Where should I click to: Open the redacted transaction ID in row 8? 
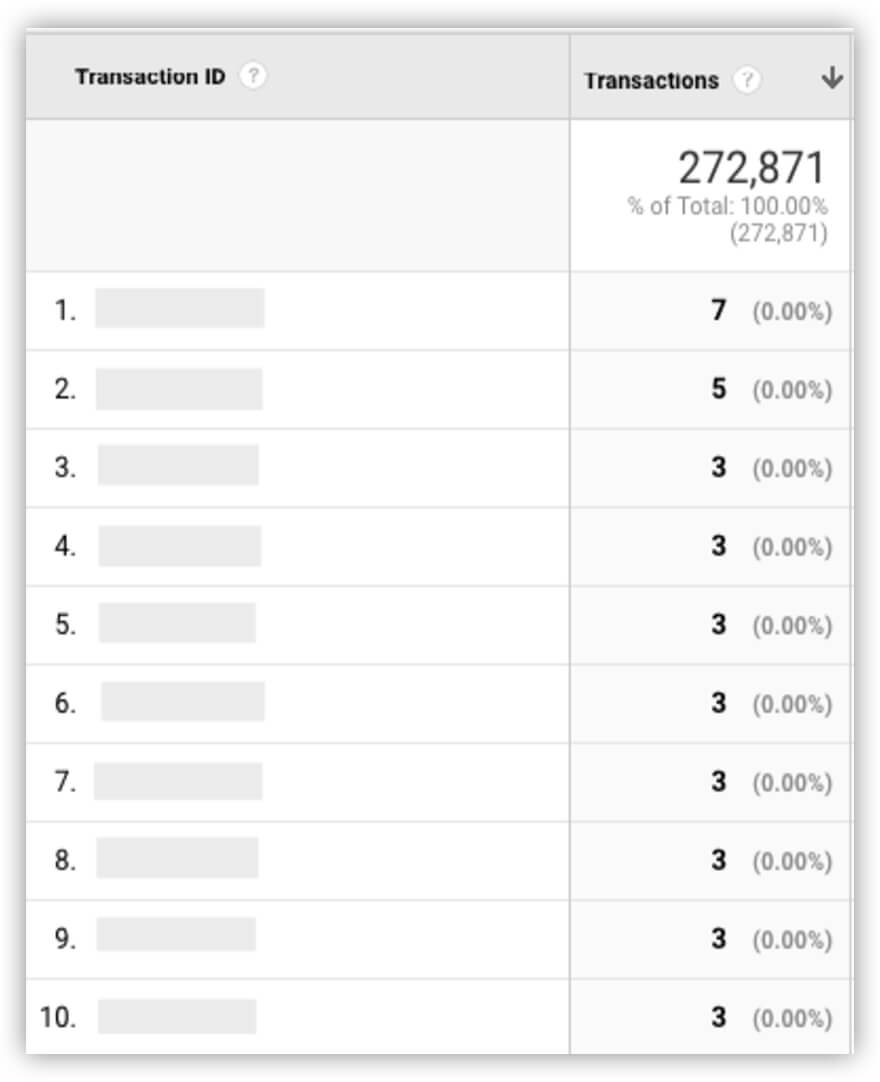tap(177, 858)
